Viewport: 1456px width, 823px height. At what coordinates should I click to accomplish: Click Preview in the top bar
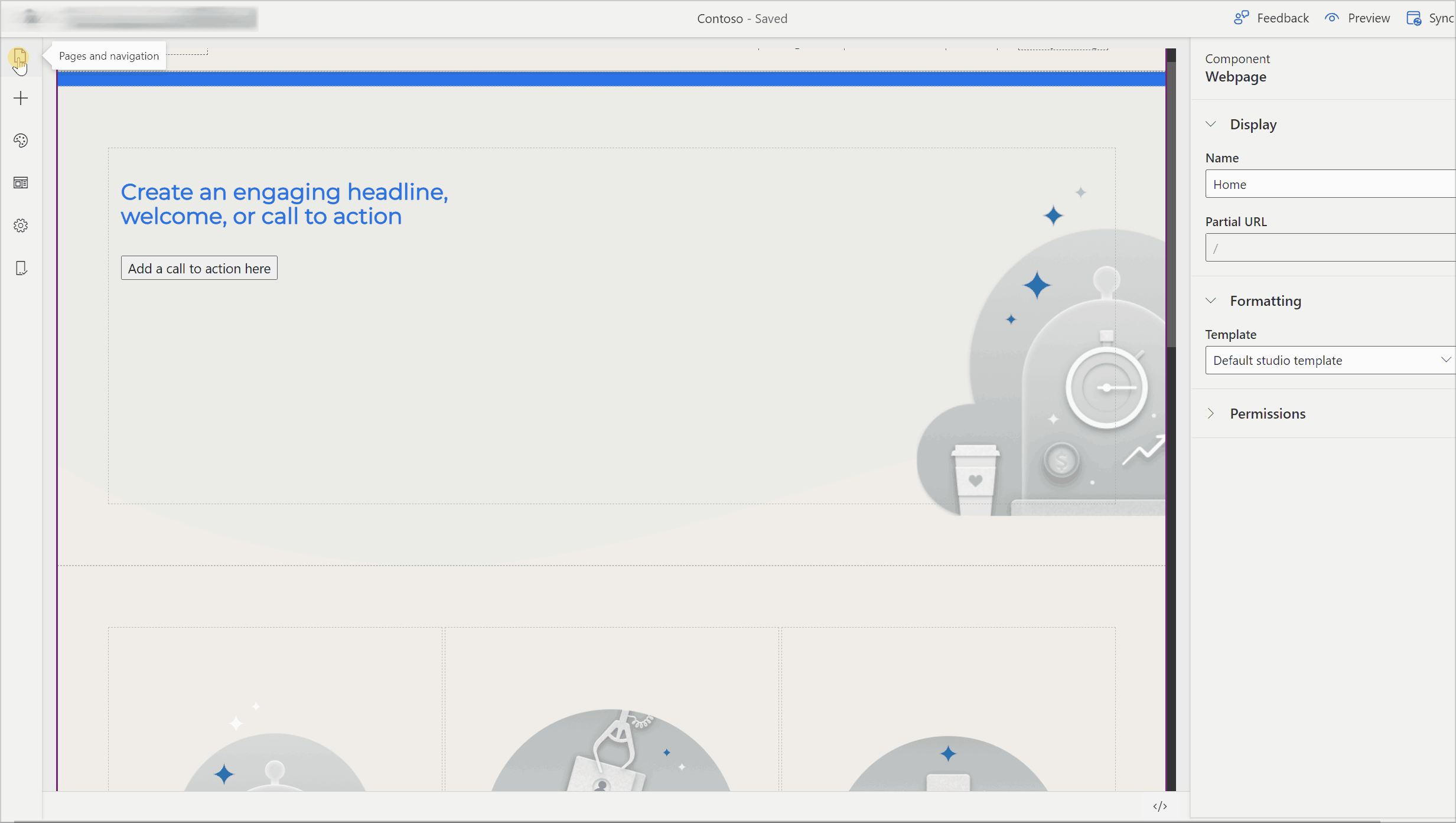pos(1357,18)
